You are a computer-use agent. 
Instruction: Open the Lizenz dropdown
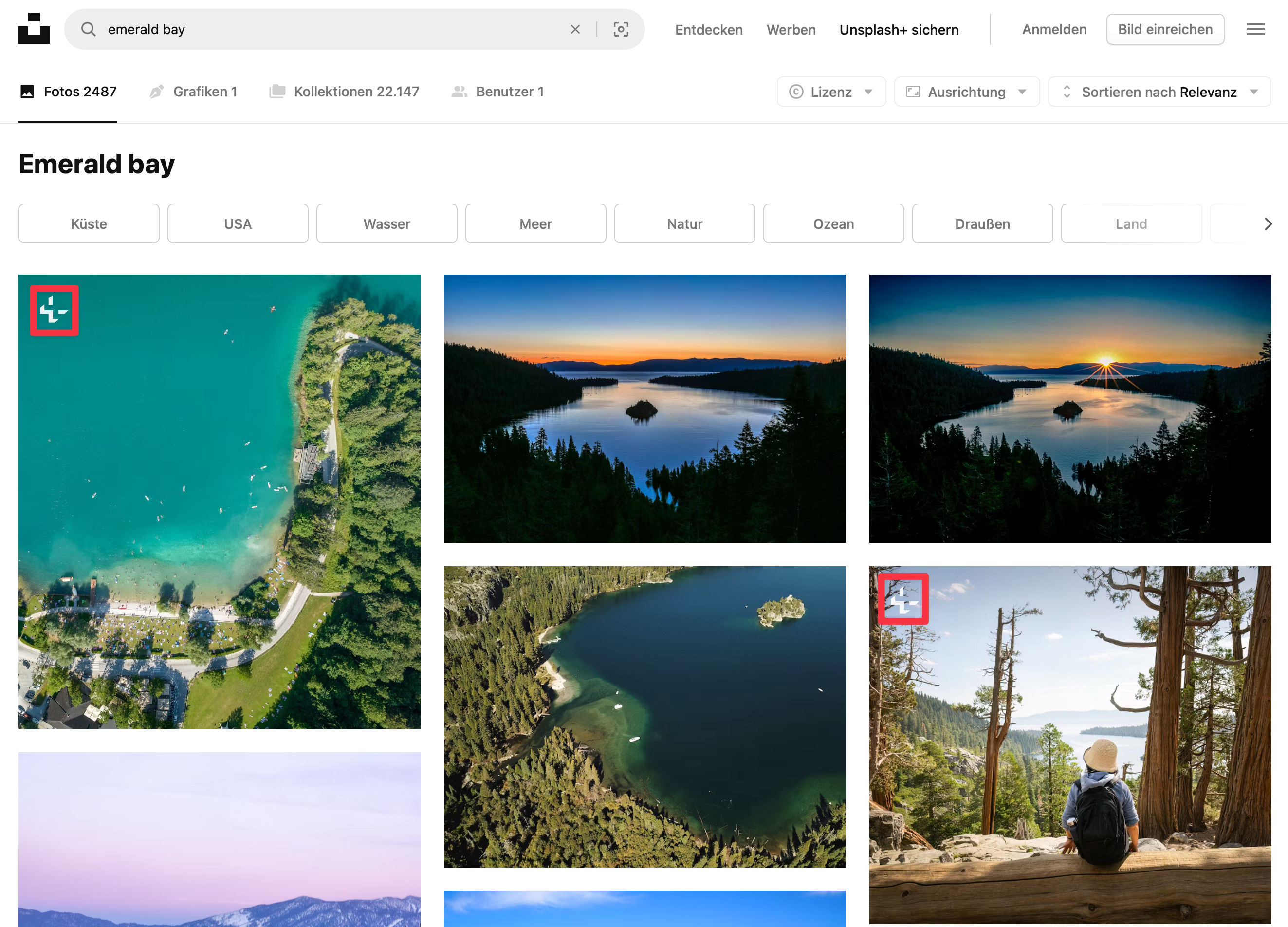[x=831, y=92]
